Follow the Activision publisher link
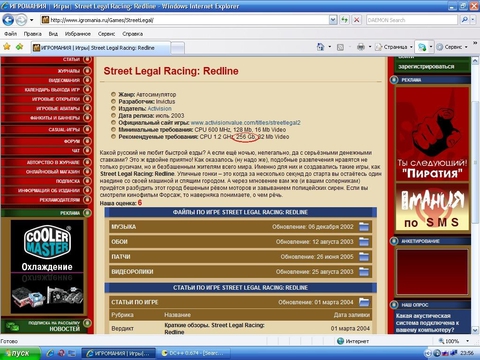Screen dimensions: 480x360 159,109
